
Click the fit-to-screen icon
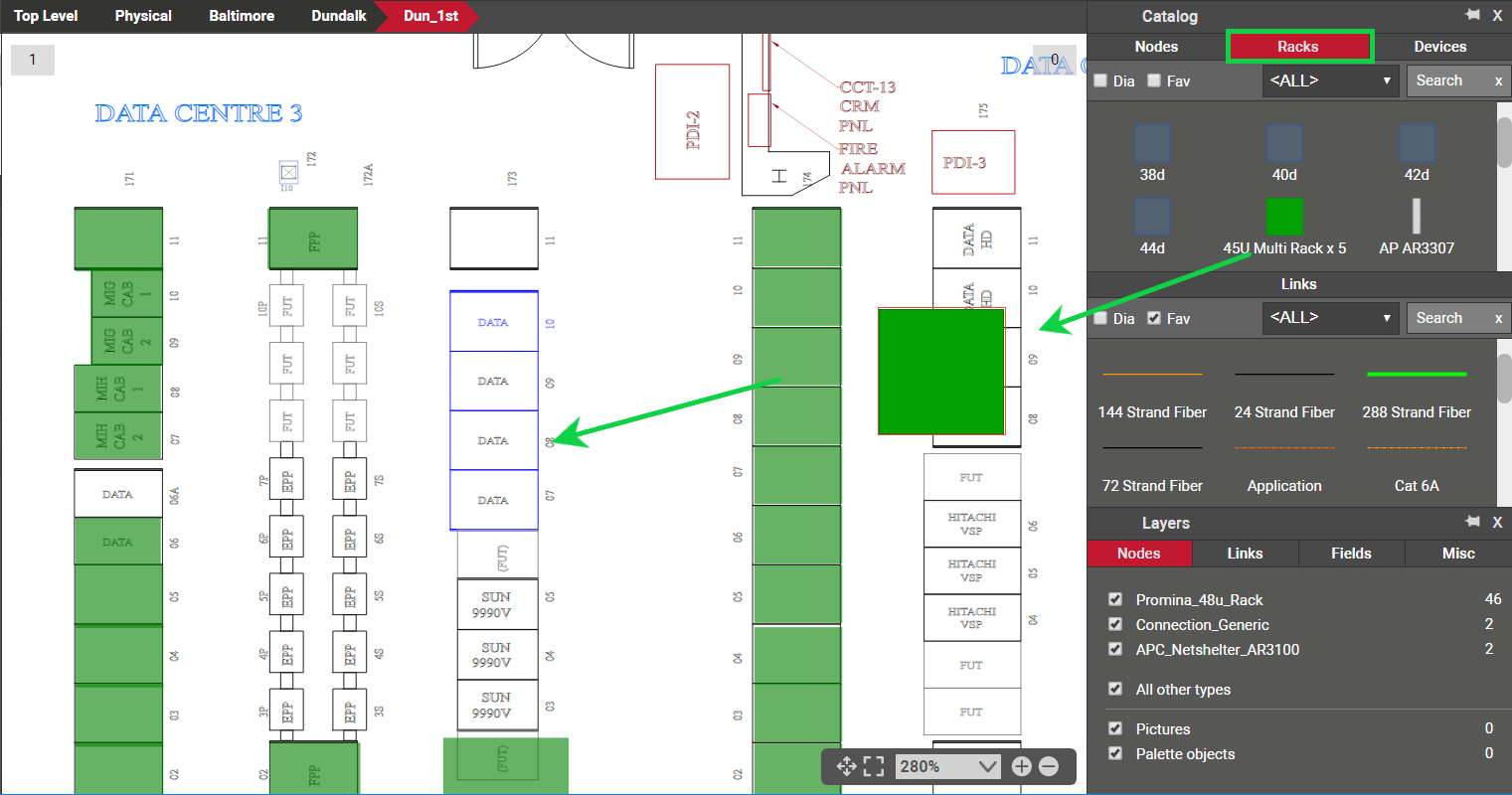coord(874,766)
